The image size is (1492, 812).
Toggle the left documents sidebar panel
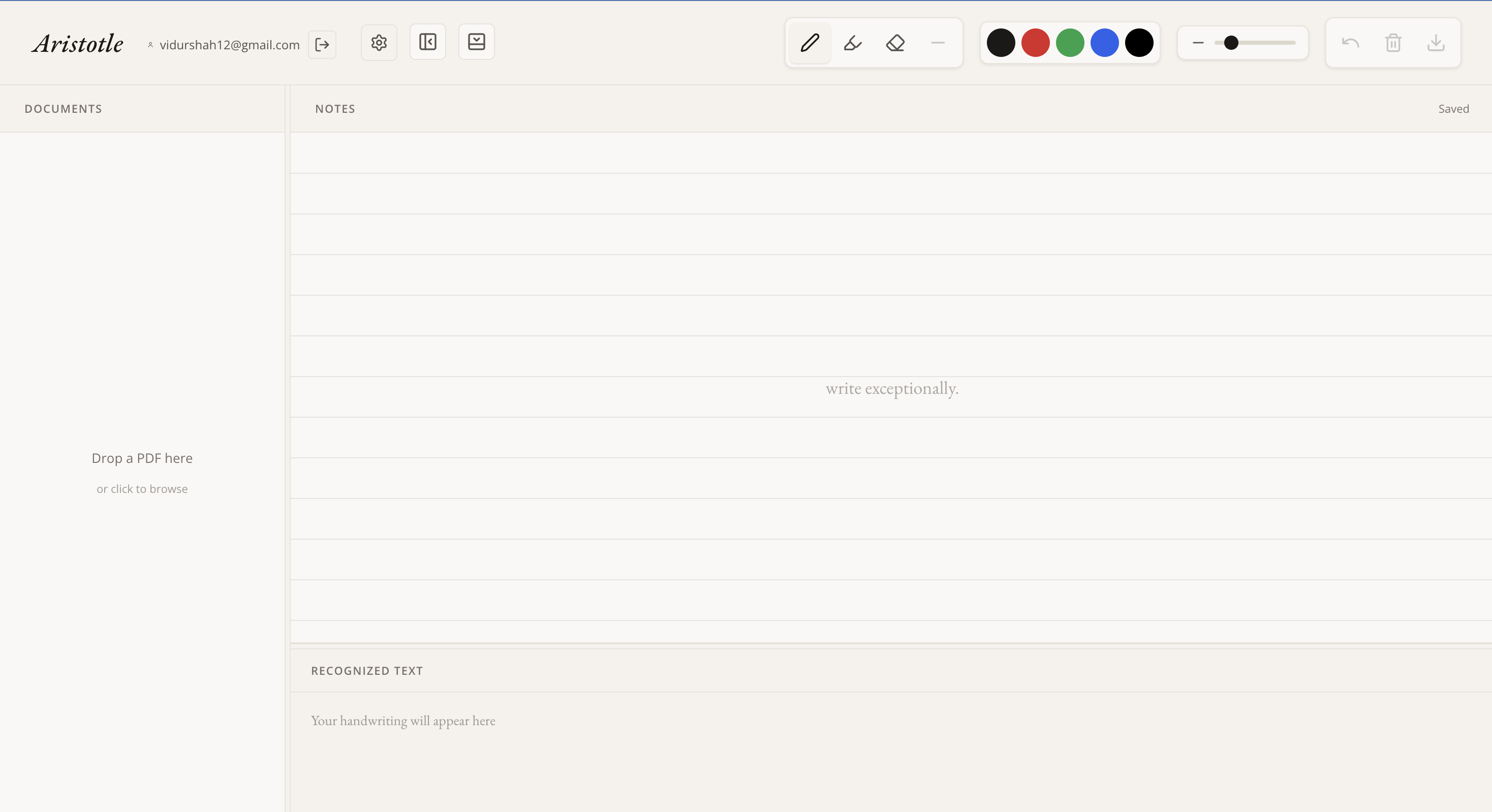[x=427, y=42]
